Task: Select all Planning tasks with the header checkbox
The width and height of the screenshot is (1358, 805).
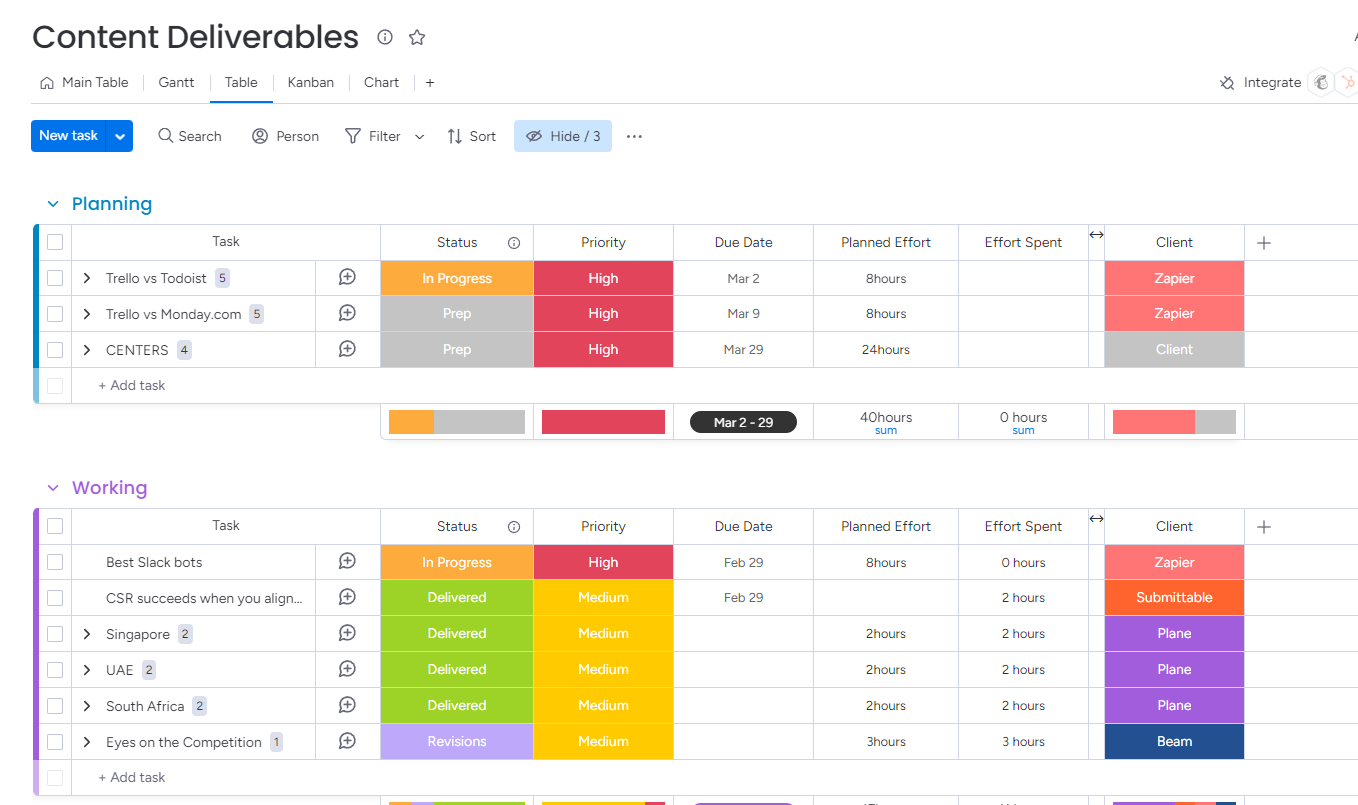Action: 55,241
